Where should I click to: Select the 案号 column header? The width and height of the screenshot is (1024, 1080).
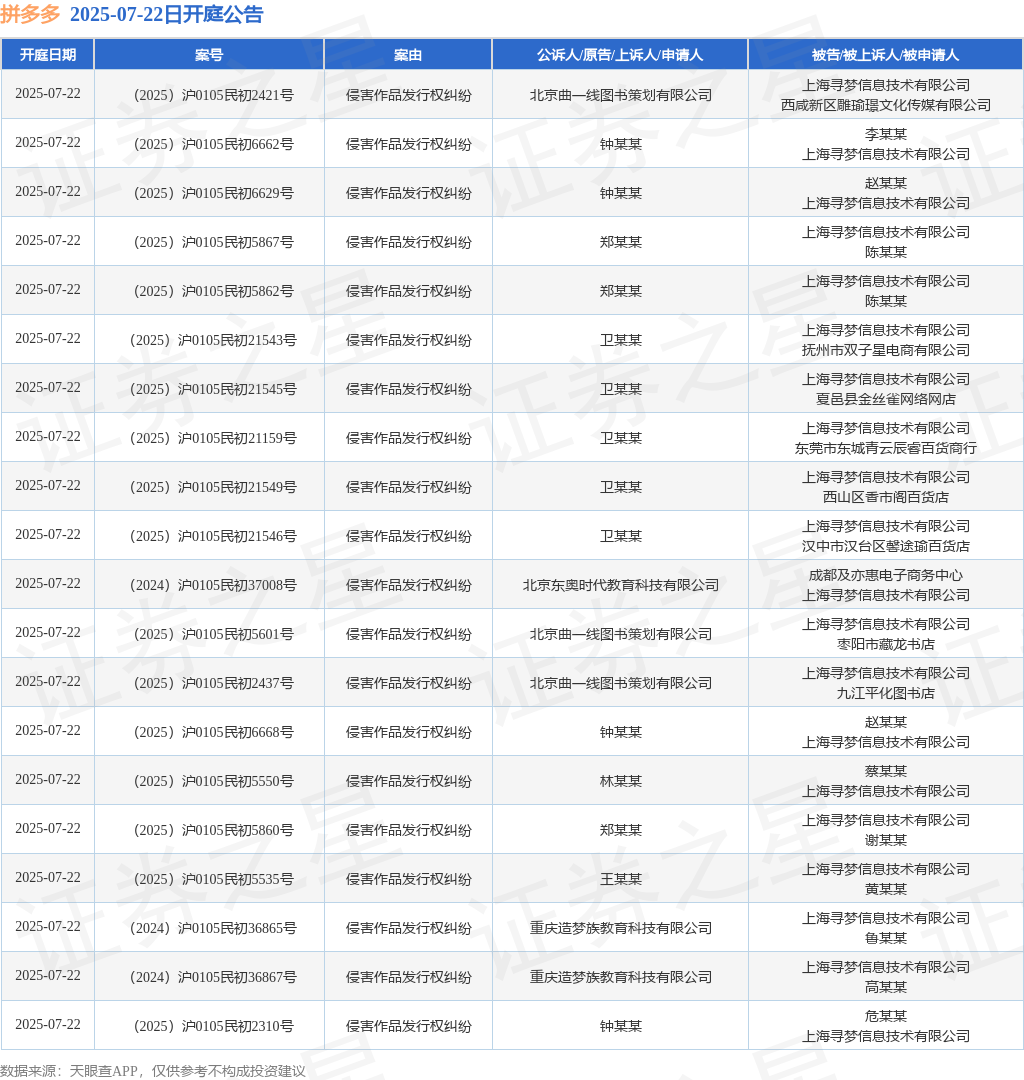pyautogui.click(x=209, y=55)
